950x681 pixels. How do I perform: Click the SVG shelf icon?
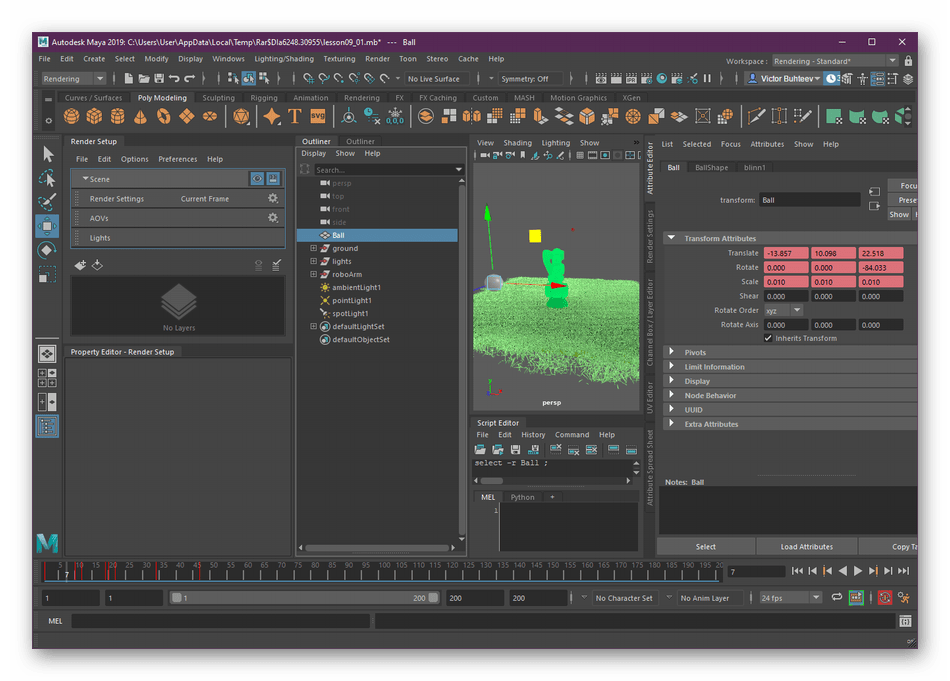point(317,116)
